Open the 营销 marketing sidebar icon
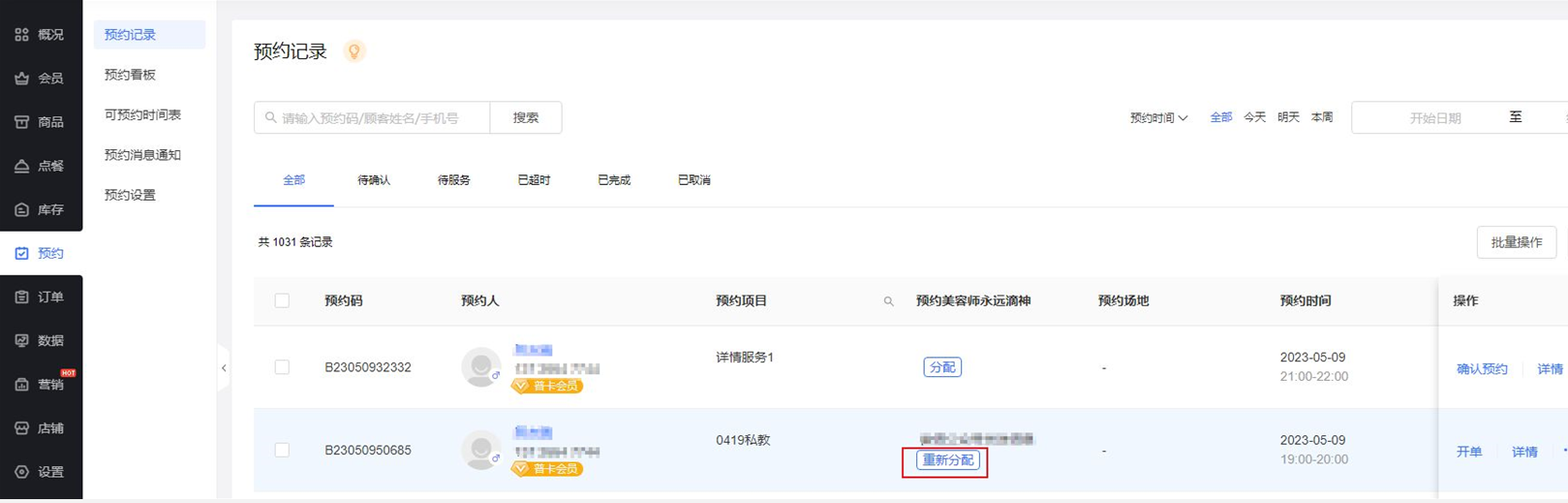Screen dimensions: 1568x503 click(x=21, y=384)
